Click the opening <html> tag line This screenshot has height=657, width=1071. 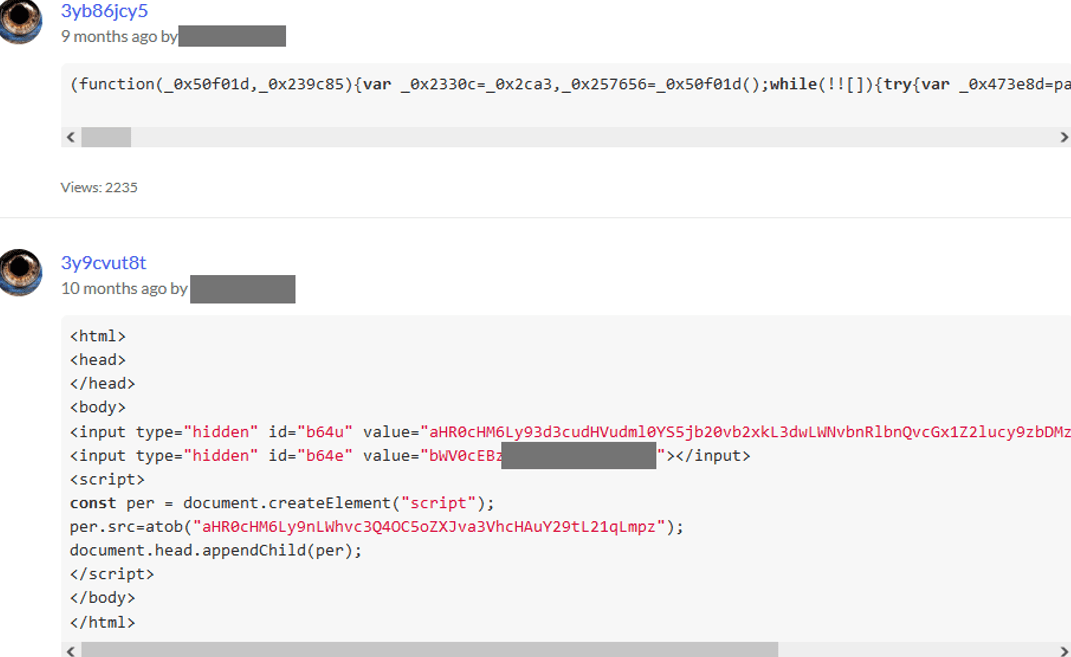tap(98, 336)
